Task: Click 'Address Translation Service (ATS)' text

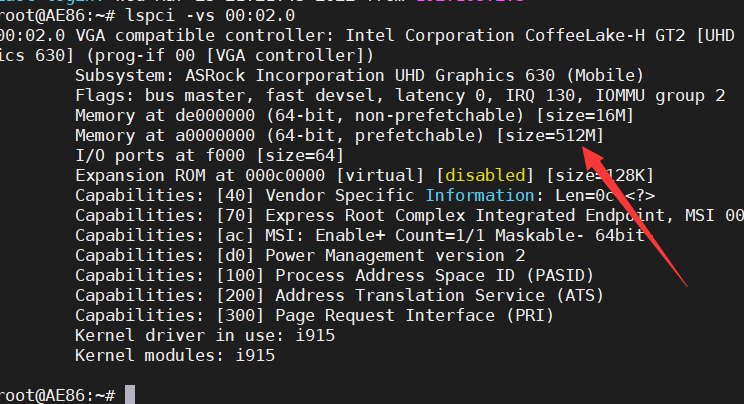Action: [439, 296]
